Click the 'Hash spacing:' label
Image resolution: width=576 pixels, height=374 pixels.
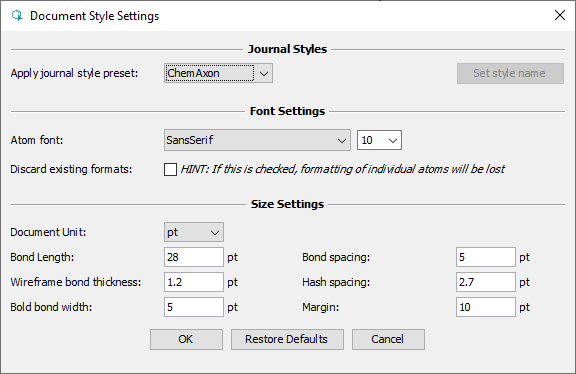[x=336, y=282]
